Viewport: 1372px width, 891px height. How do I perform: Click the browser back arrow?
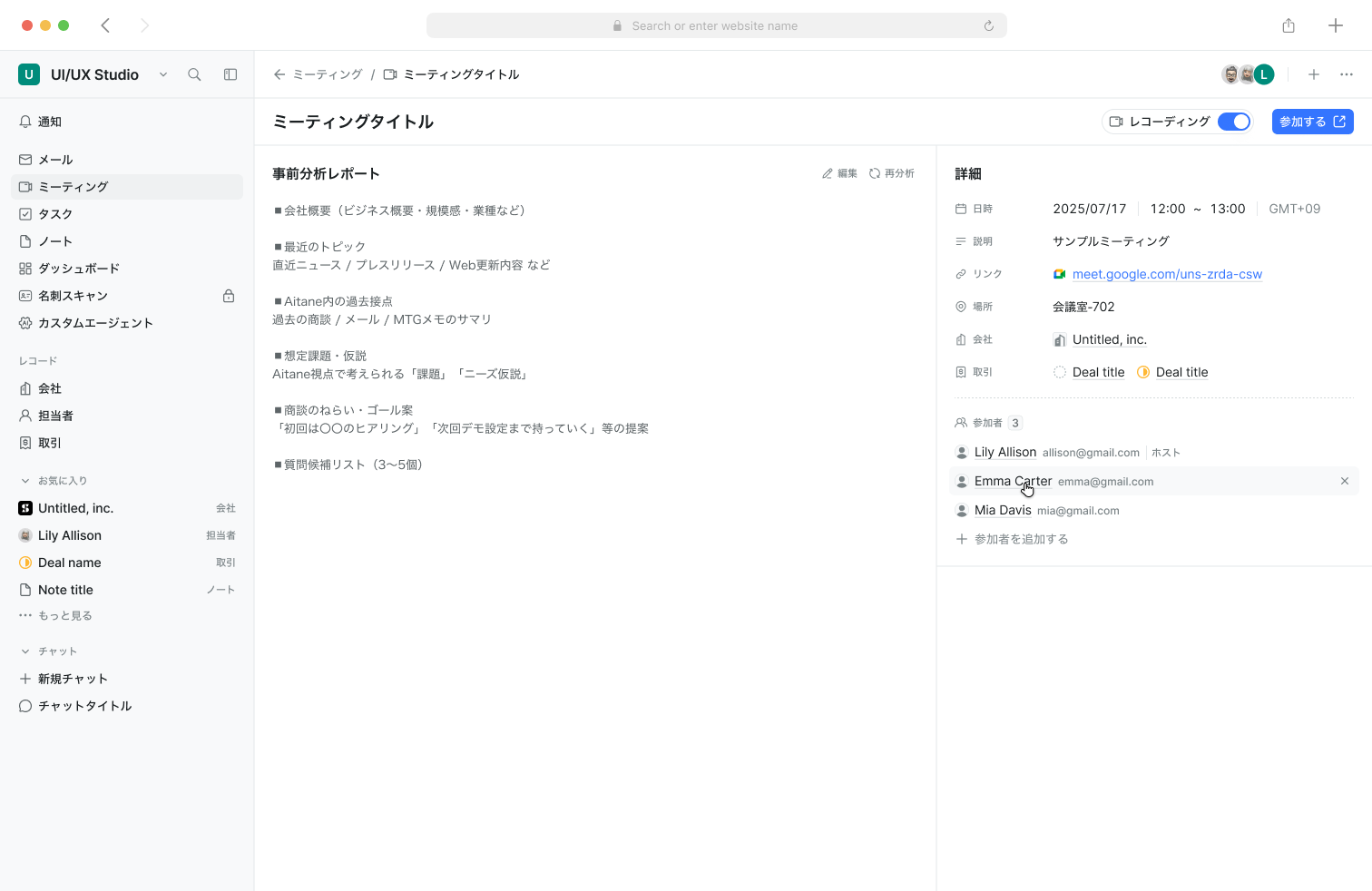(105, 25)
